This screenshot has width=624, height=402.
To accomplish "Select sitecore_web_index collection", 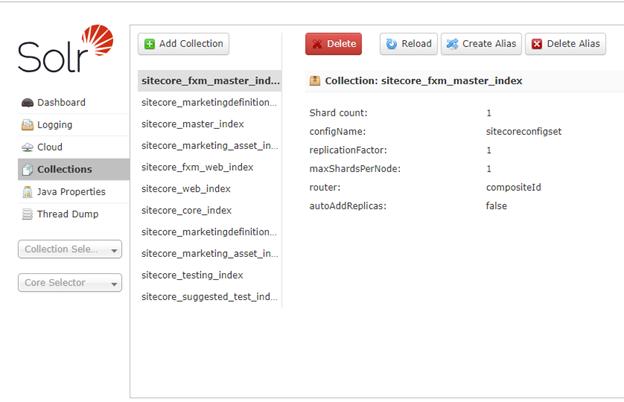I will [210, 189].
